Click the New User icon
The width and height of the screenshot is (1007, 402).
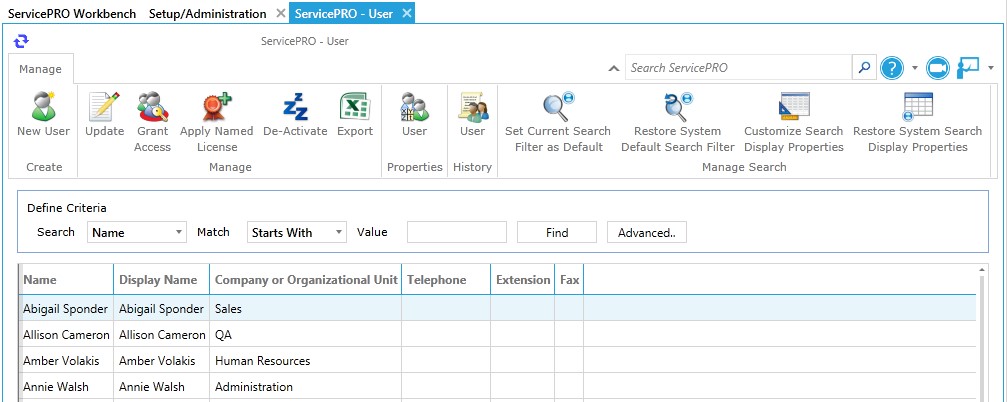tap(44, 107)
